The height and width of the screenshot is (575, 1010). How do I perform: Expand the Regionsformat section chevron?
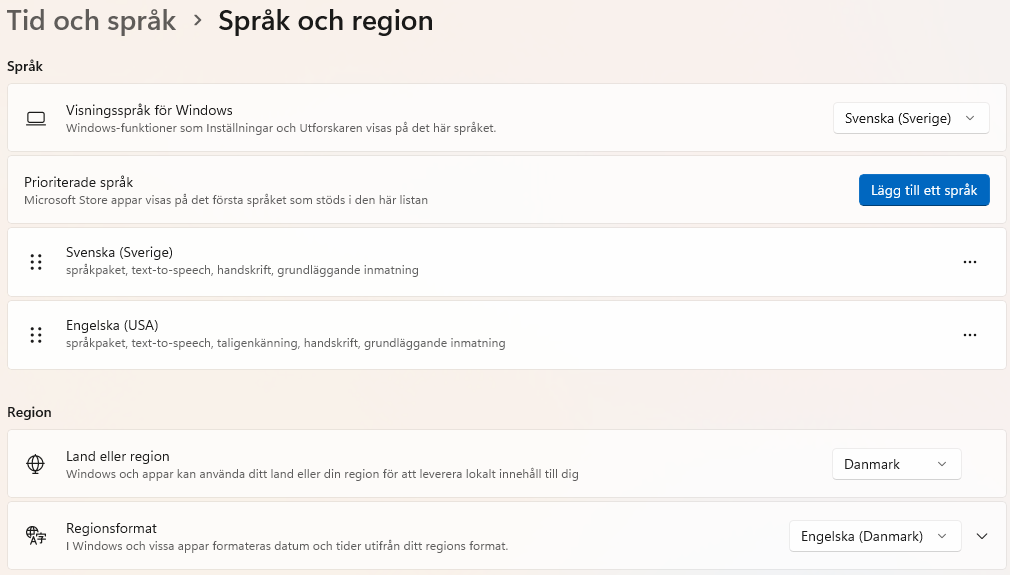982,536
